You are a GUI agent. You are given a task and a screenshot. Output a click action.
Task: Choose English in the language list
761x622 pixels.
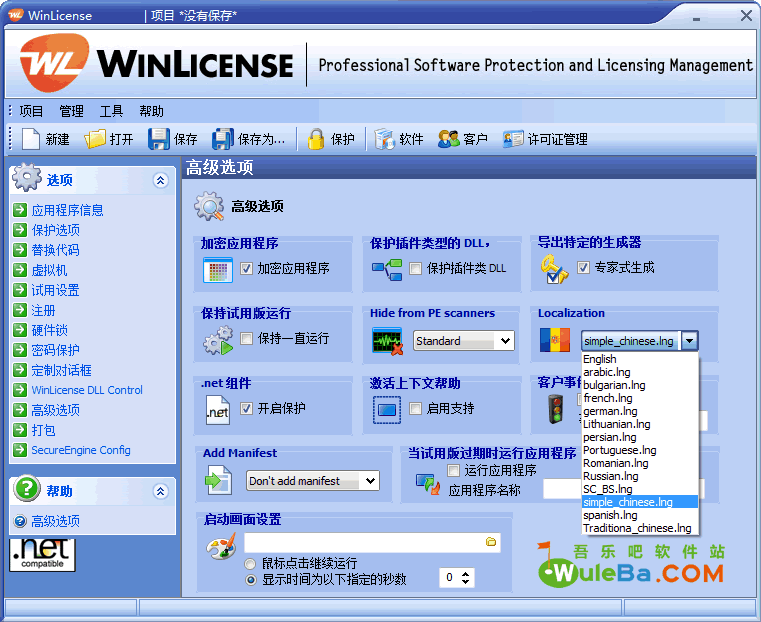[640, 359]
